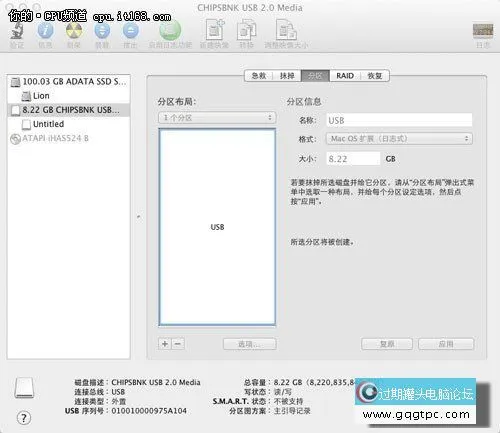This screenshot has height=433, width=500.
Task: Click the Verify (验证) microscope toolbar icon
Action: pos(17,31)
